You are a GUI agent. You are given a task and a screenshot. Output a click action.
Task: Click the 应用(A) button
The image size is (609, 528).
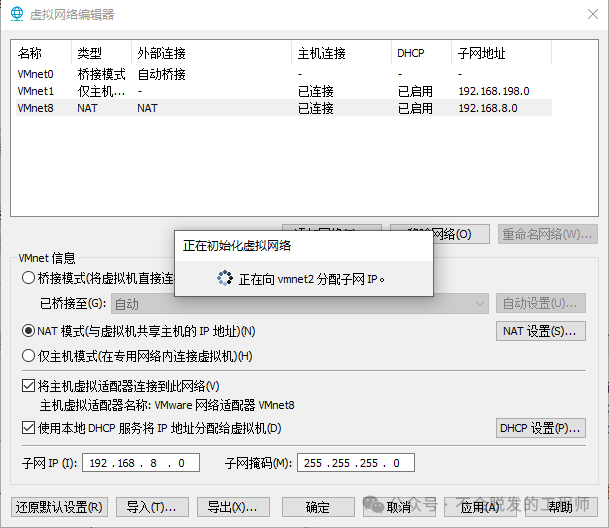(x=480, y=507)
